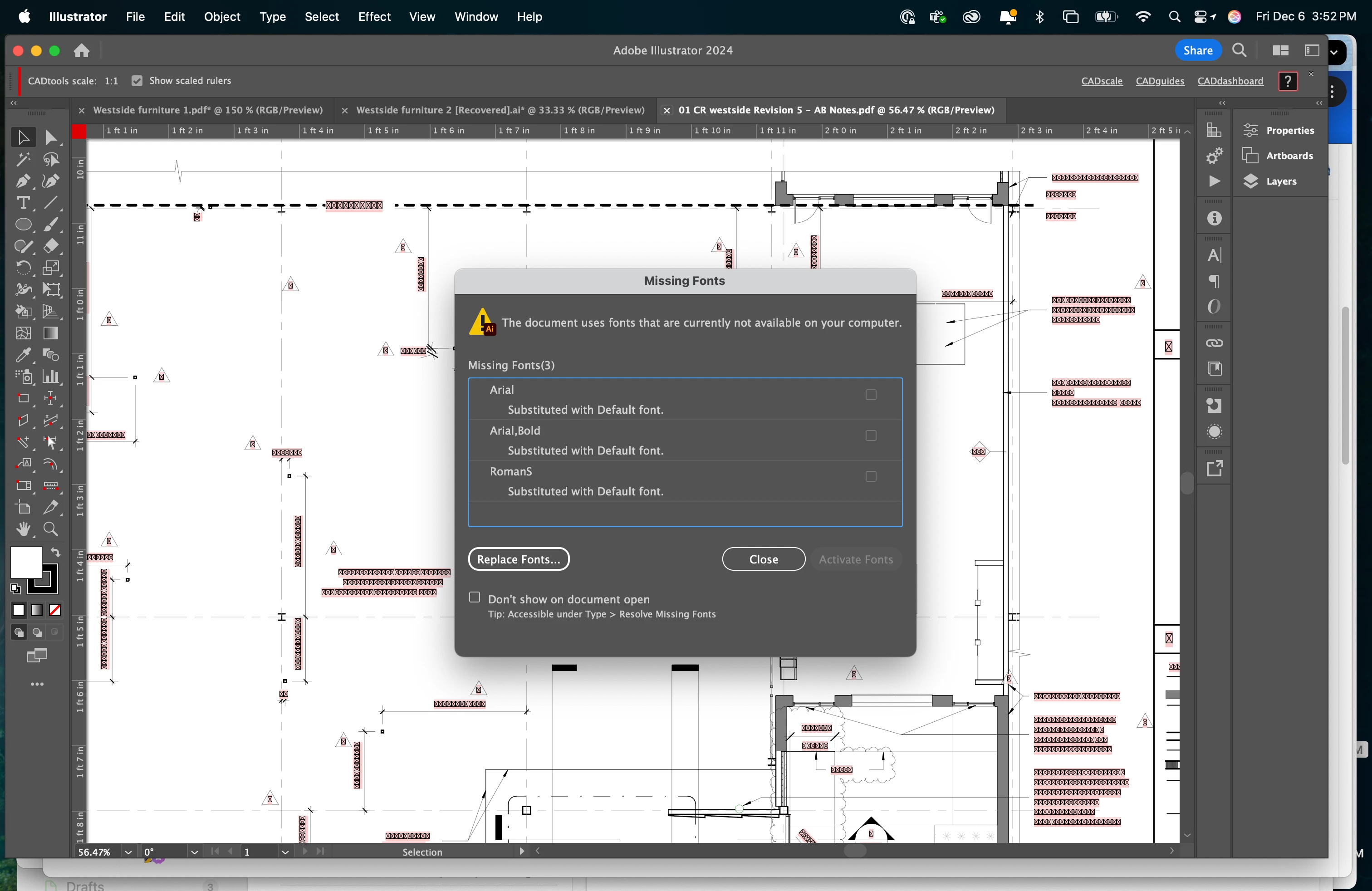Select the Hand tool
Viewport: 1372px width, 891px height.
23,529
